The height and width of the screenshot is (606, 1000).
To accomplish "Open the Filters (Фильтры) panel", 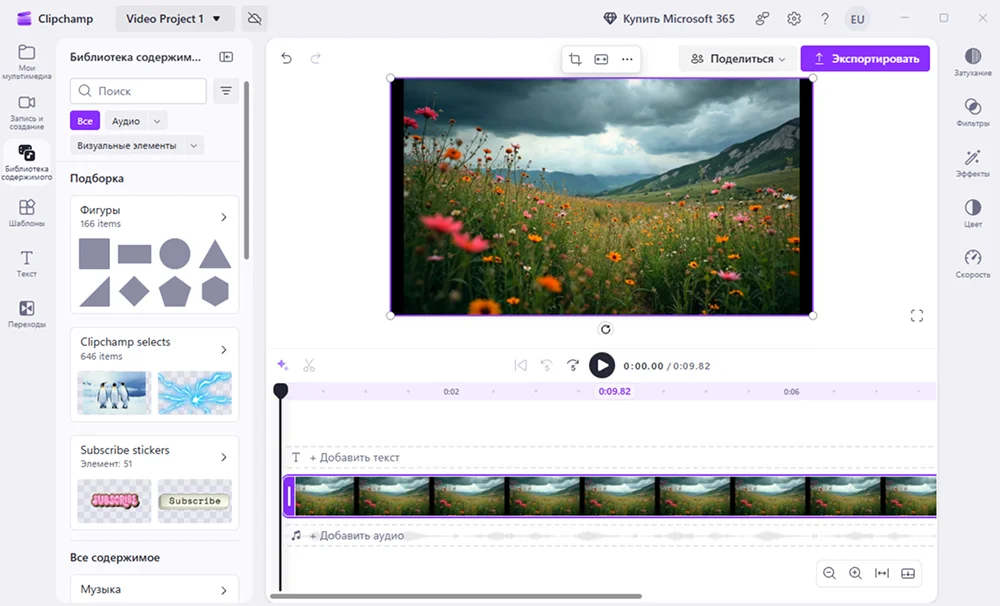I will (x=972, y=112).
